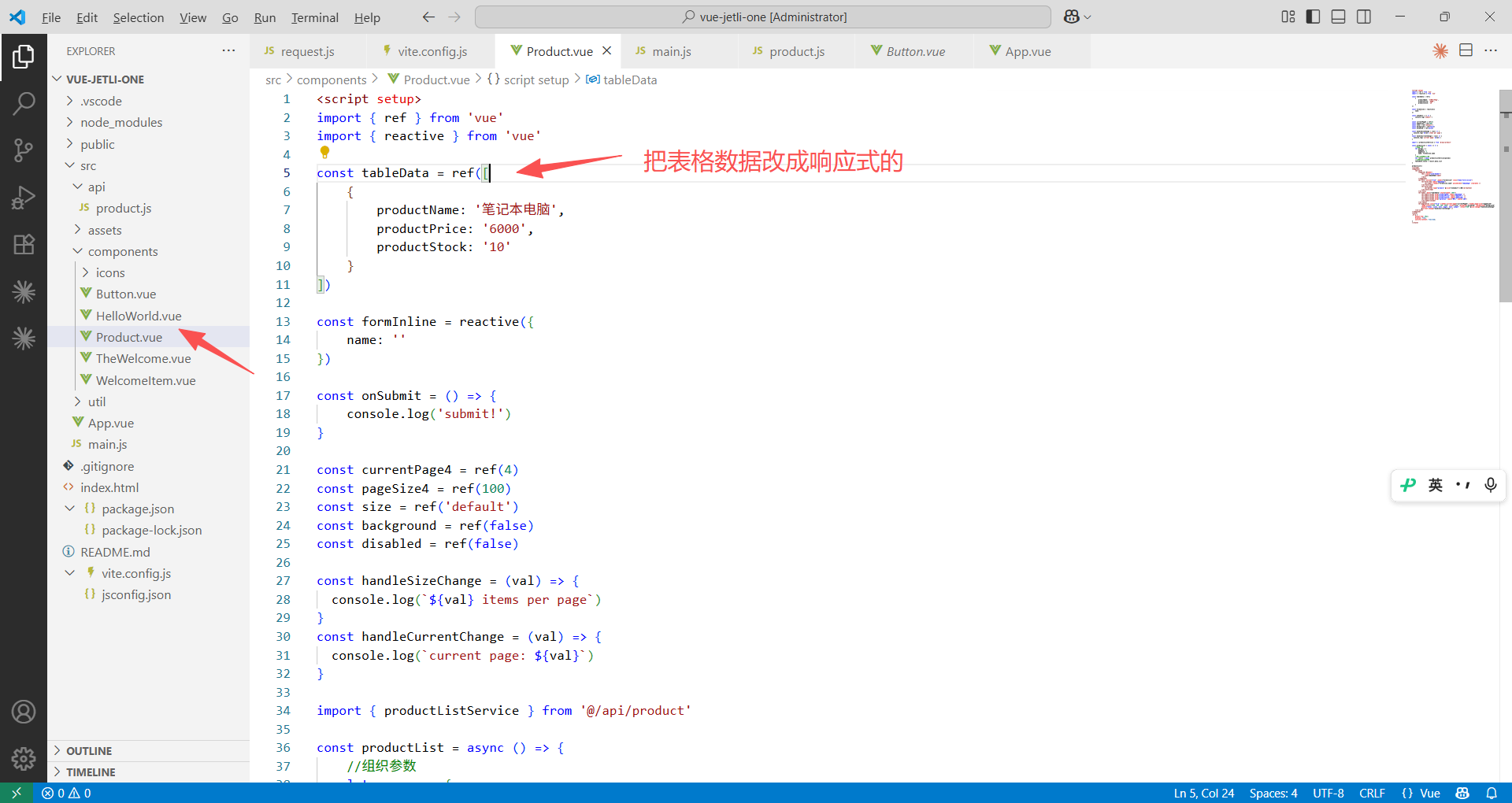
Task: Open the Explorer view in activity bar
Action: (24, 57)
